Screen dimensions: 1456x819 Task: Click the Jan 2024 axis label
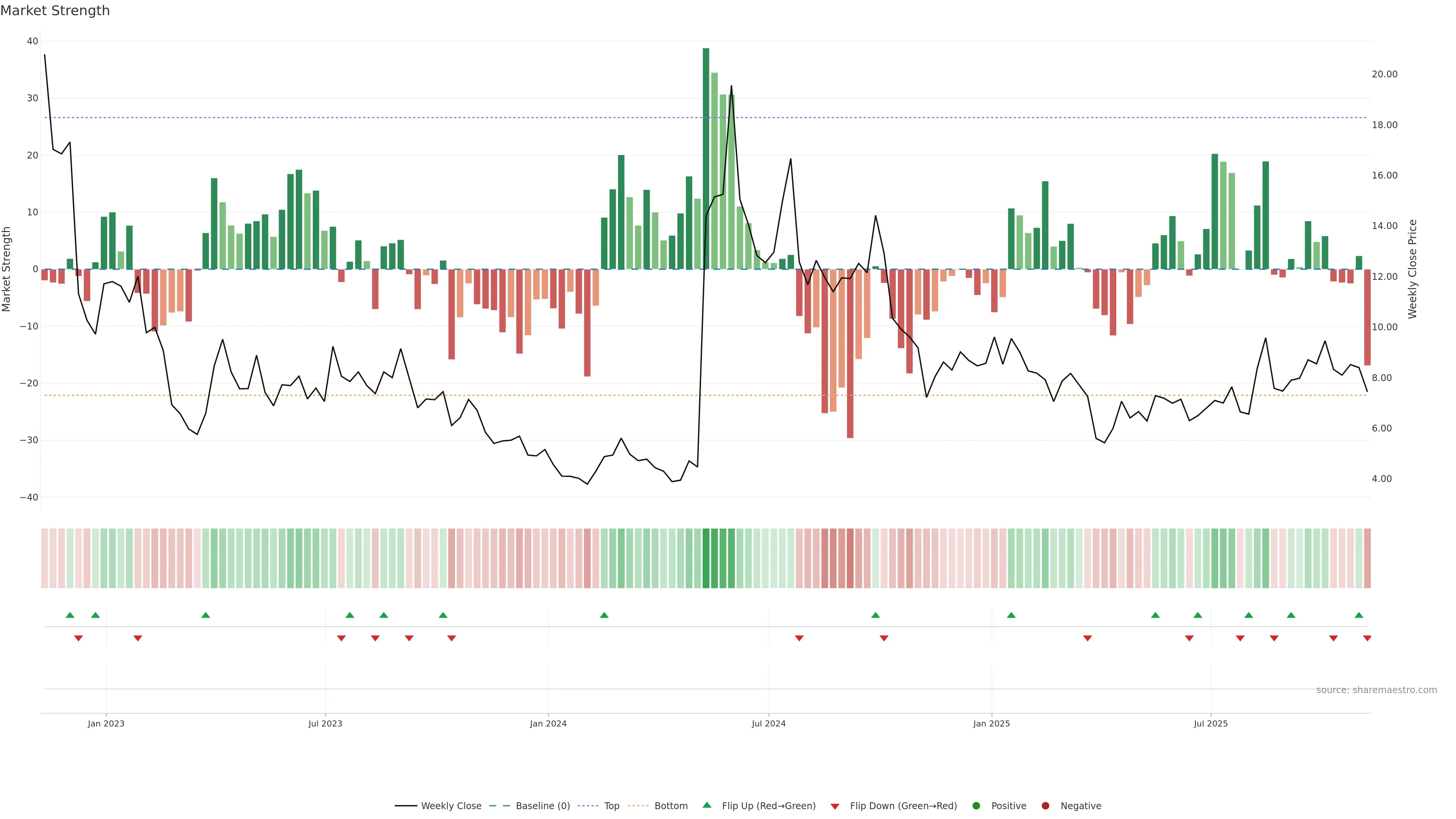pyautogui.click(x=548, y=723)
